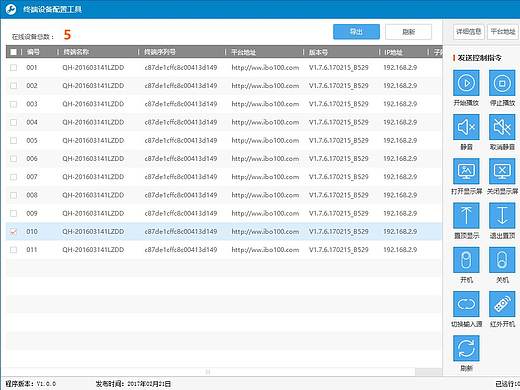
Task: Click the 打开显示屏 screen-on icon
Action: [466, 171]
